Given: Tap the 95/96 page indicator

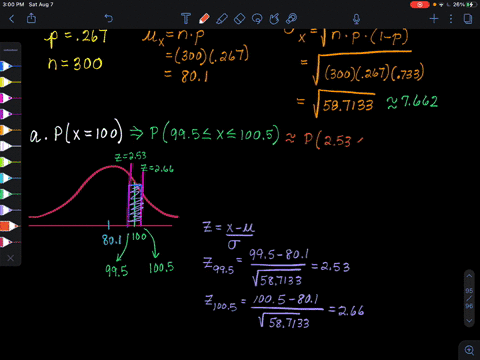Looking at the screenshot, I should 469,298.
